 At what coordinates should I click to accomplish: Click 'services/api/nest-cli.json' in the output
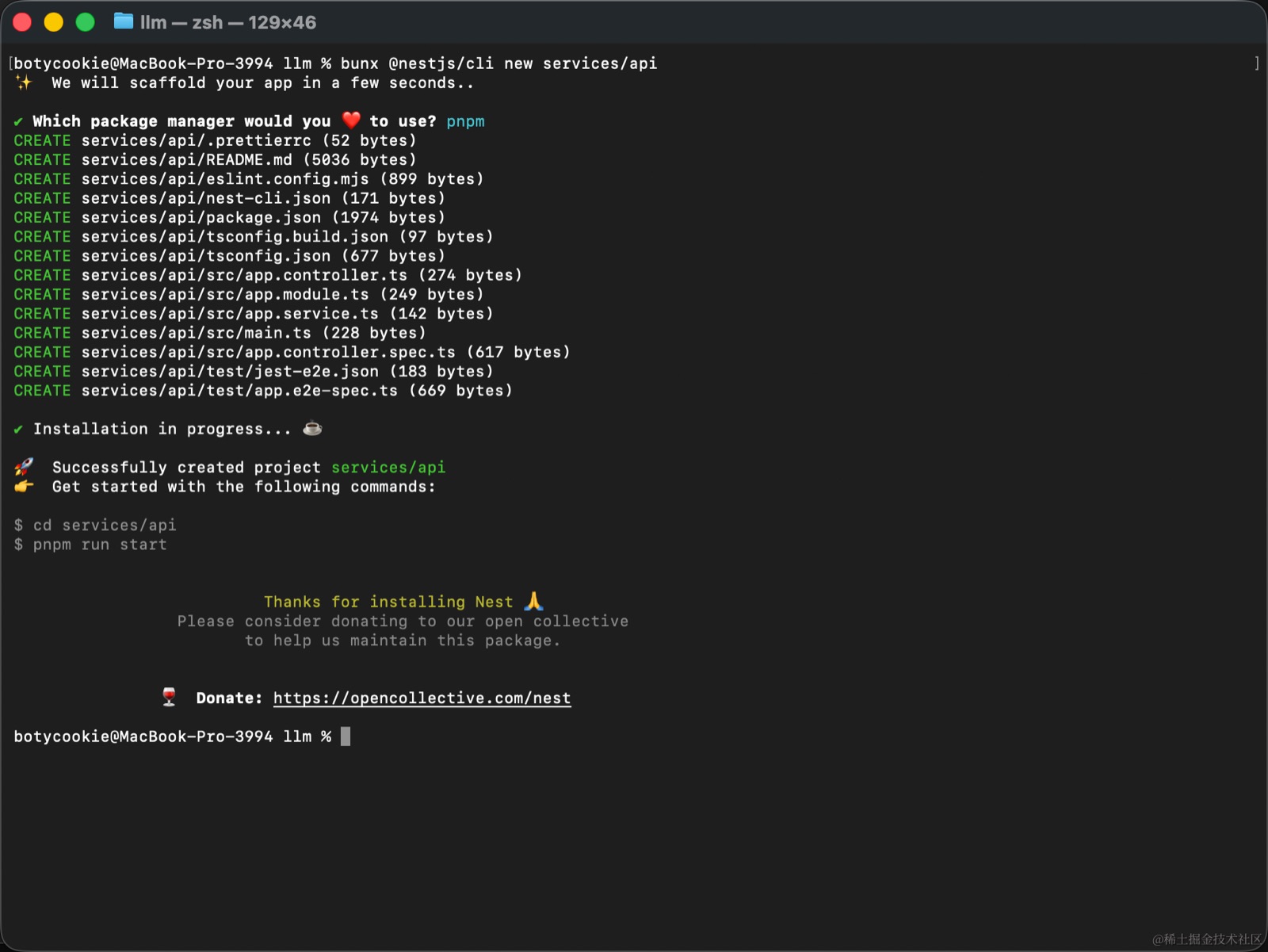coord(206,198)
